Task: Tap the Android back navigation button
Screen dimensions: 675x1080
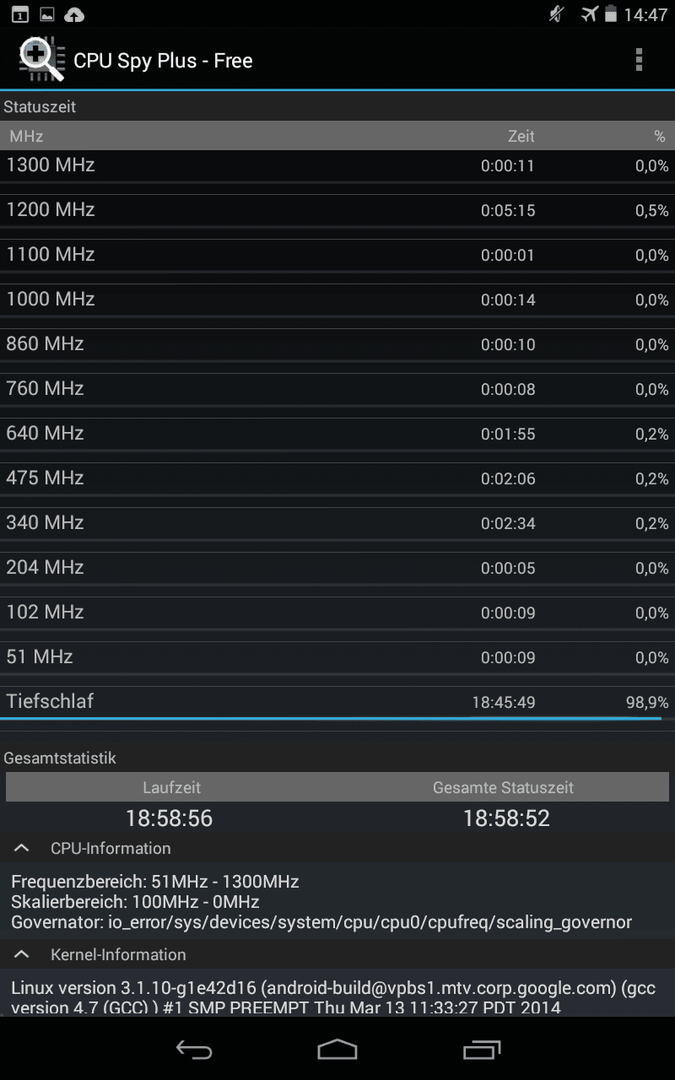Action: tap(194, 1049)
